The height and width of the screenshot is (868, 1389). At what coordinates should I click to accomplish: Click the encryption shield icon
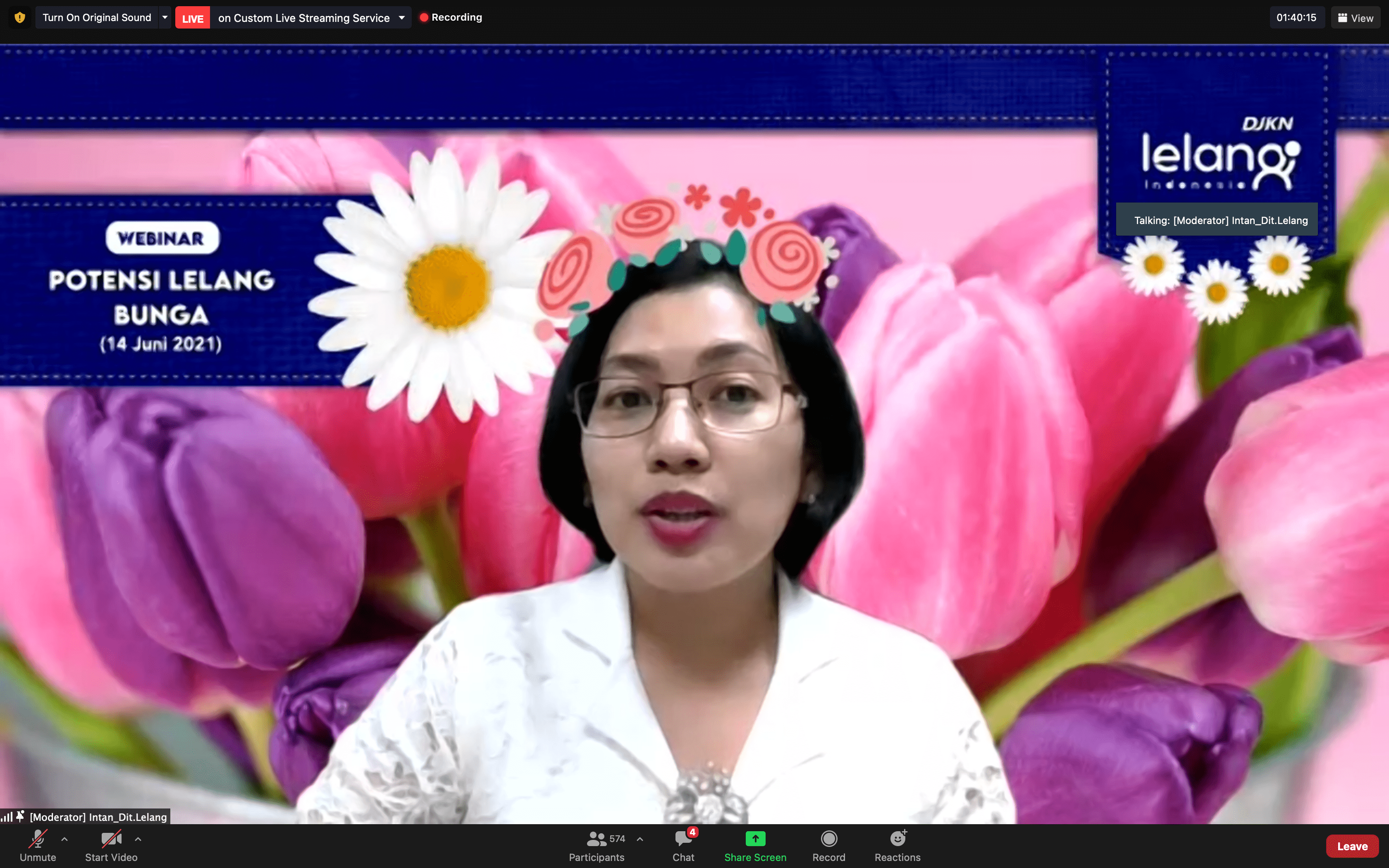[19, 17]
